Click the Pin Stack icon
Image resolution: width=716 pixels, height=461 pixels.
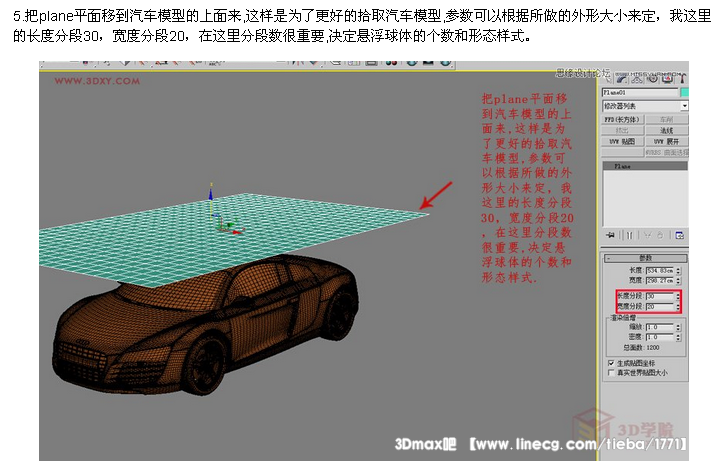pos(610,235)
